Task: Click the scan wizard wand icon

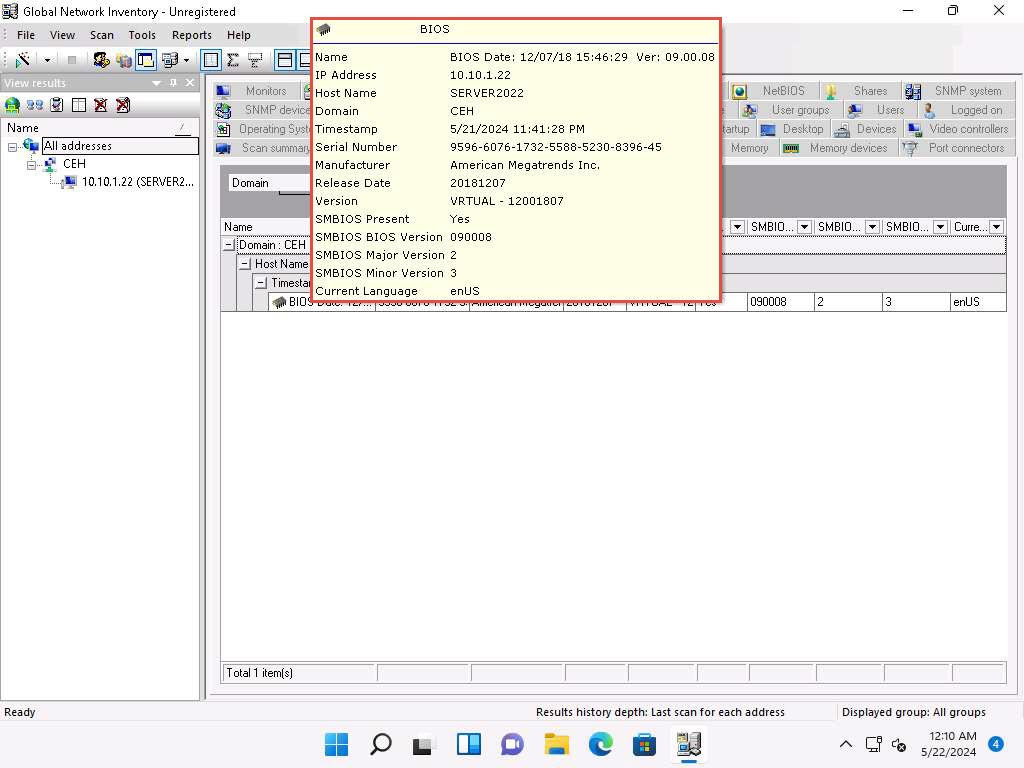Action: point(22,60)
